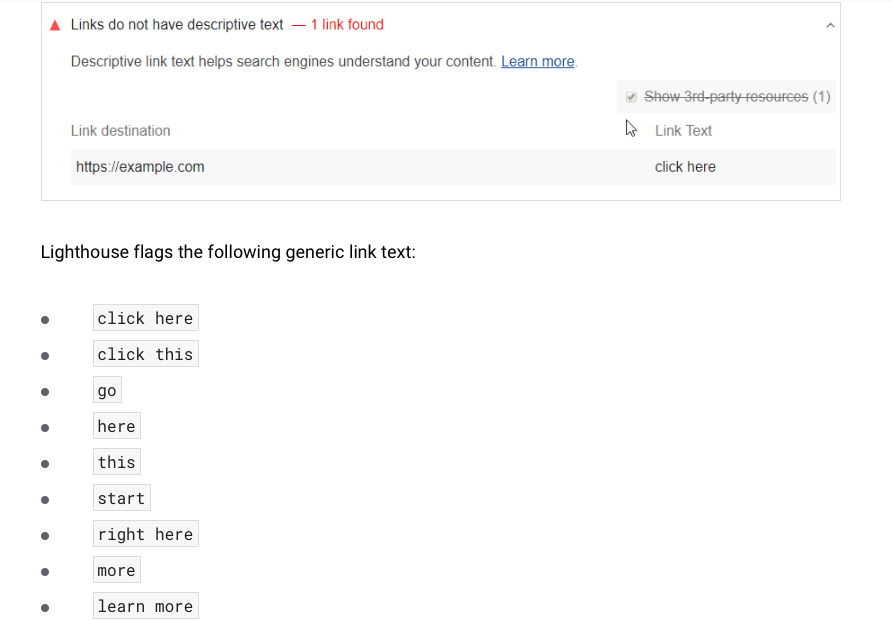This screenshot has width=892, height=621.
Task: Collapse the audit with the chevron arrow
Action: click(x=830, y=26)
